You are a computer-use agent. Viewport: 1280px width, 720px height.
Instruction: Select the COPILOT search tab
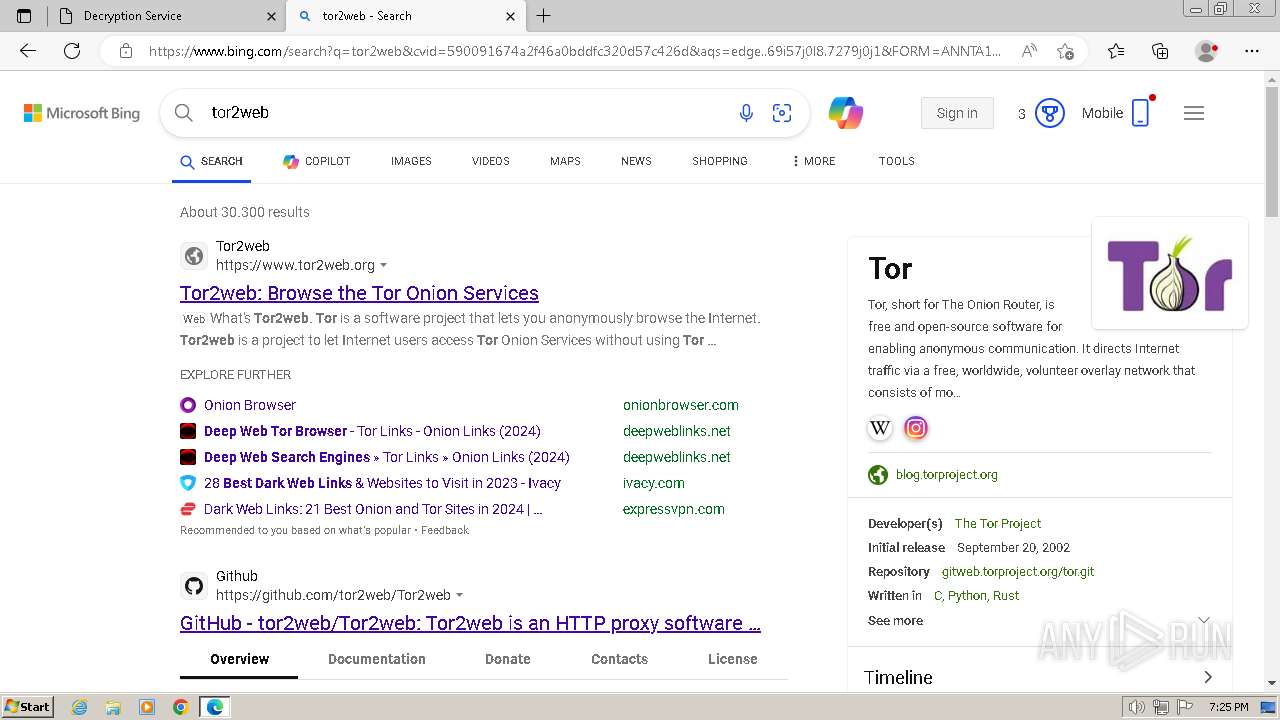(317, 161)
